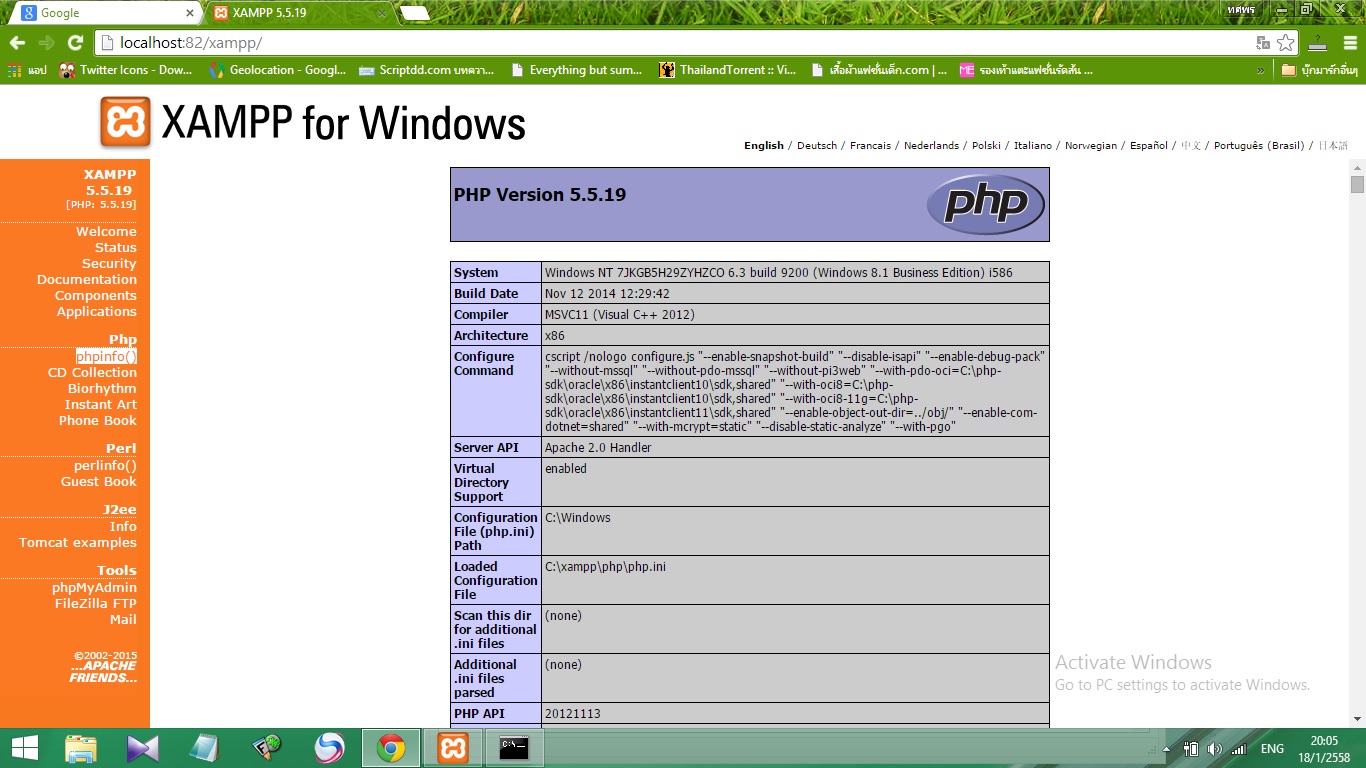The height and width of the screenshot is (768, 1366).
Task: Open the other bookmarks folder
Action: 1320,70
